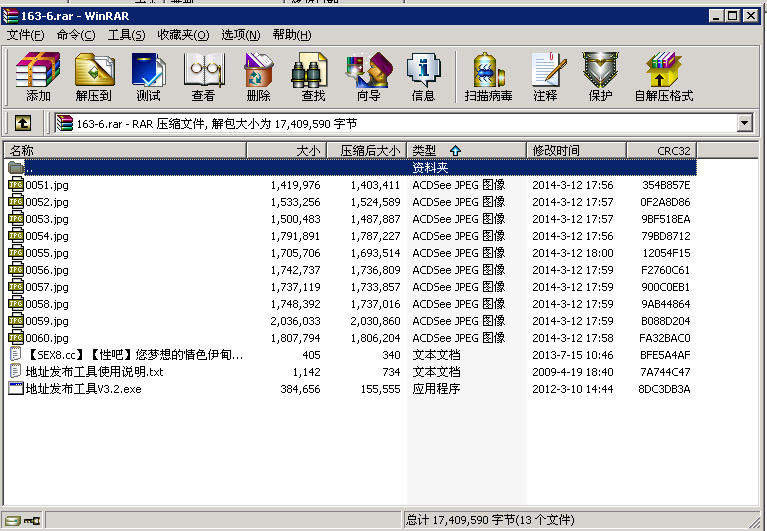Click packed size value 155,555
The image size is (767, 531).
pos(380,389)
